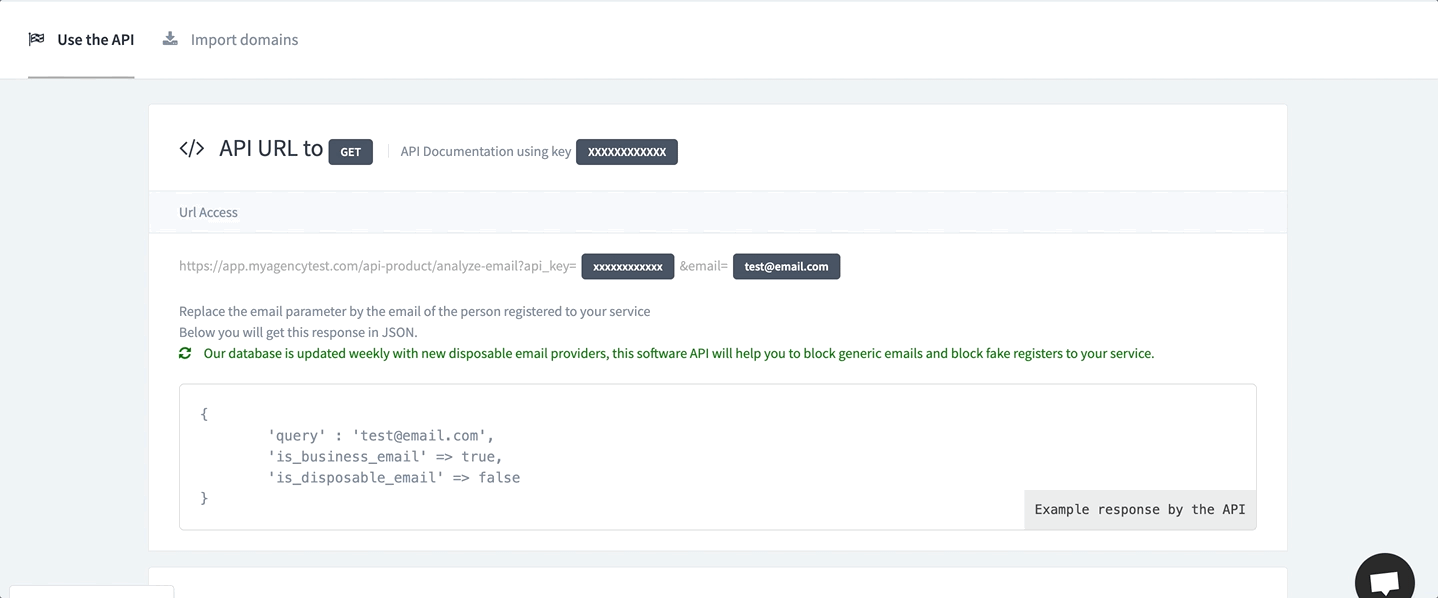This screenshot has width=1438, height=598.
Task: Click the flag icon beside Use the API
Action: pos(36,38)
